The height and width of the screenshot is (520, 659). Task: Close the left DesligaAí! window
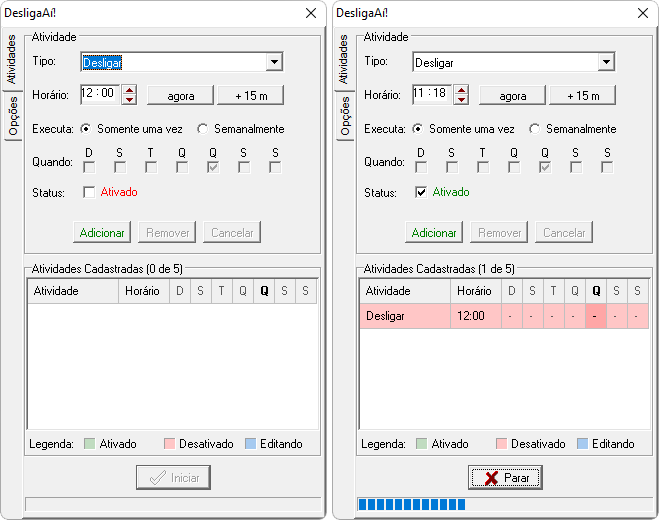pyautogui.click(x=311, y=13)
